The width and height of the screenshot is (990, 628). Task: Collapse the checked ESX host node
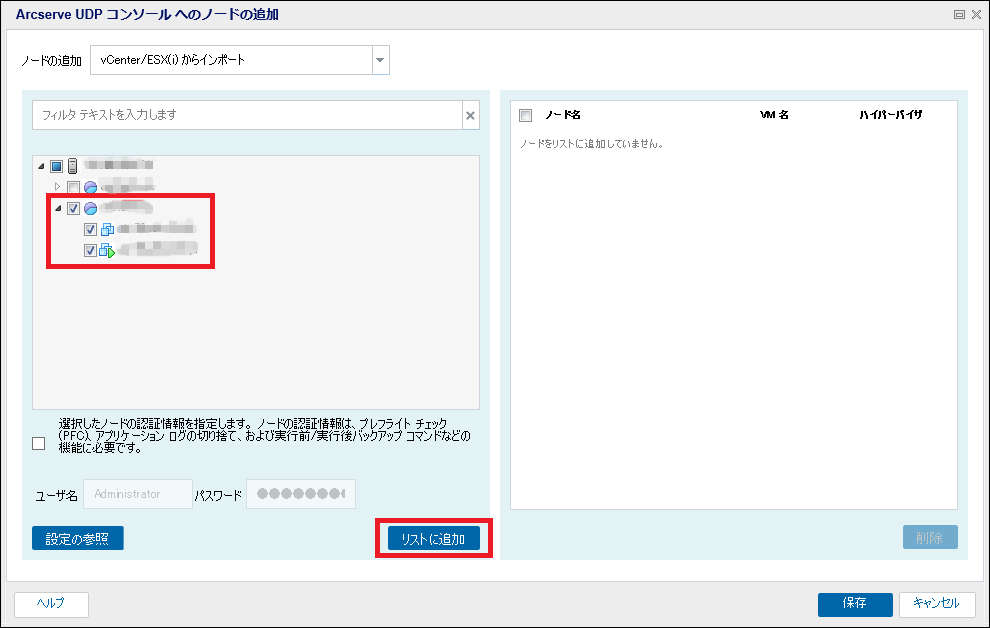[x=58, y=208]
